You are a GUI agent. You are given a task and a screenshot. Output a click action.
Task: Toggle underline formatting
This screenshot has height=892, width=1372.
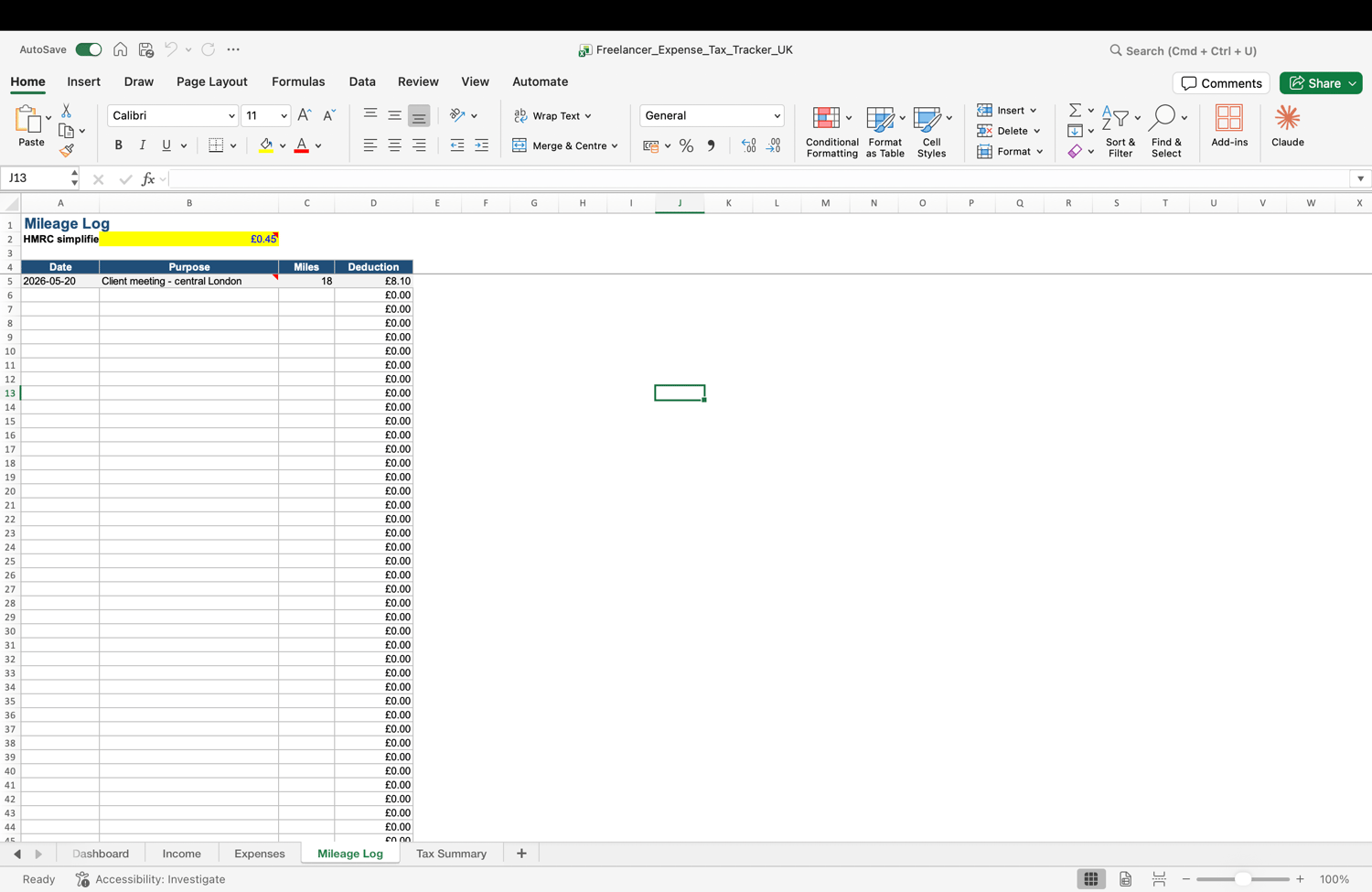pos(166,145)
